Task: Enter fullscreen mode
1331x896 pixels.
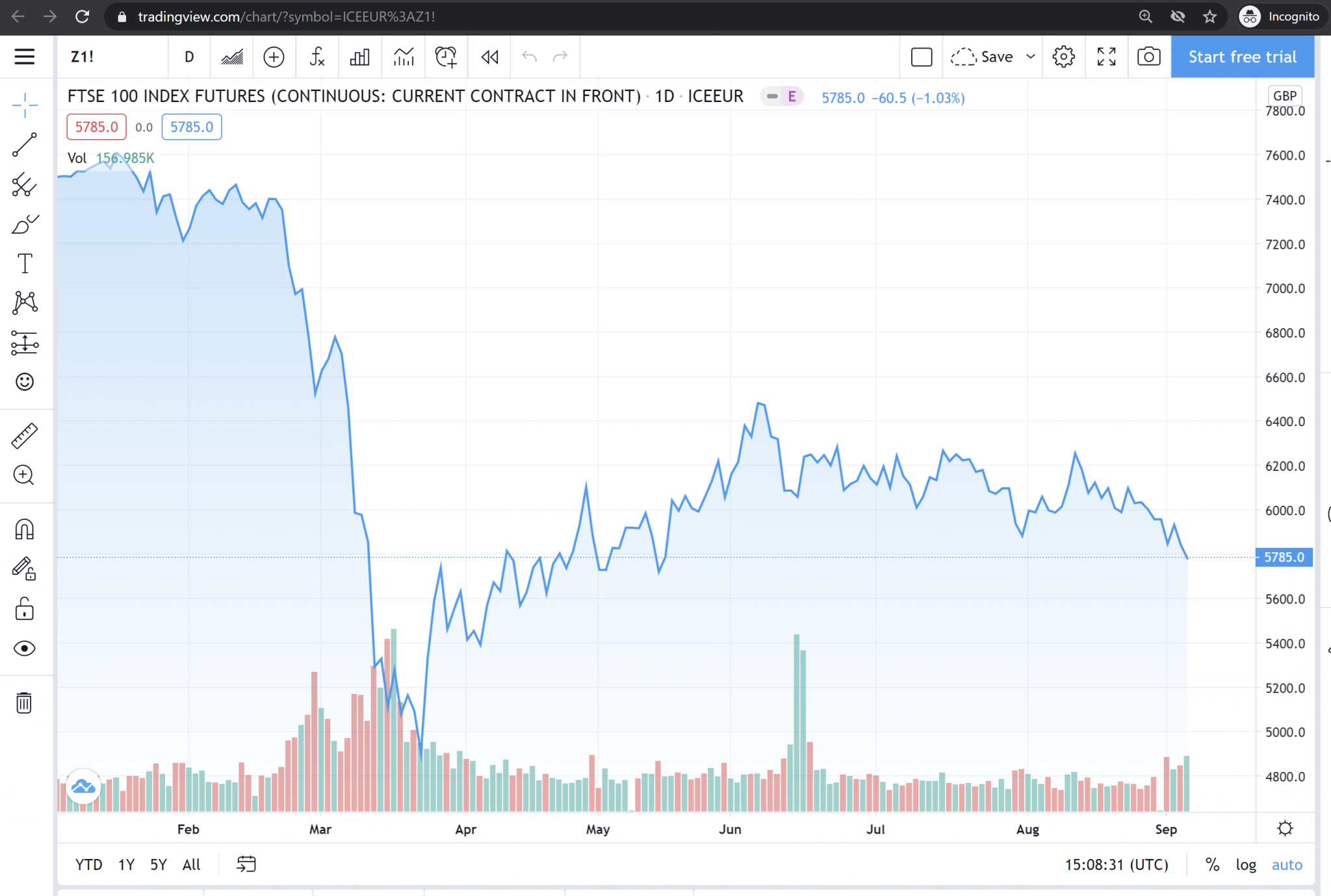Action: tap(1106, 57)
